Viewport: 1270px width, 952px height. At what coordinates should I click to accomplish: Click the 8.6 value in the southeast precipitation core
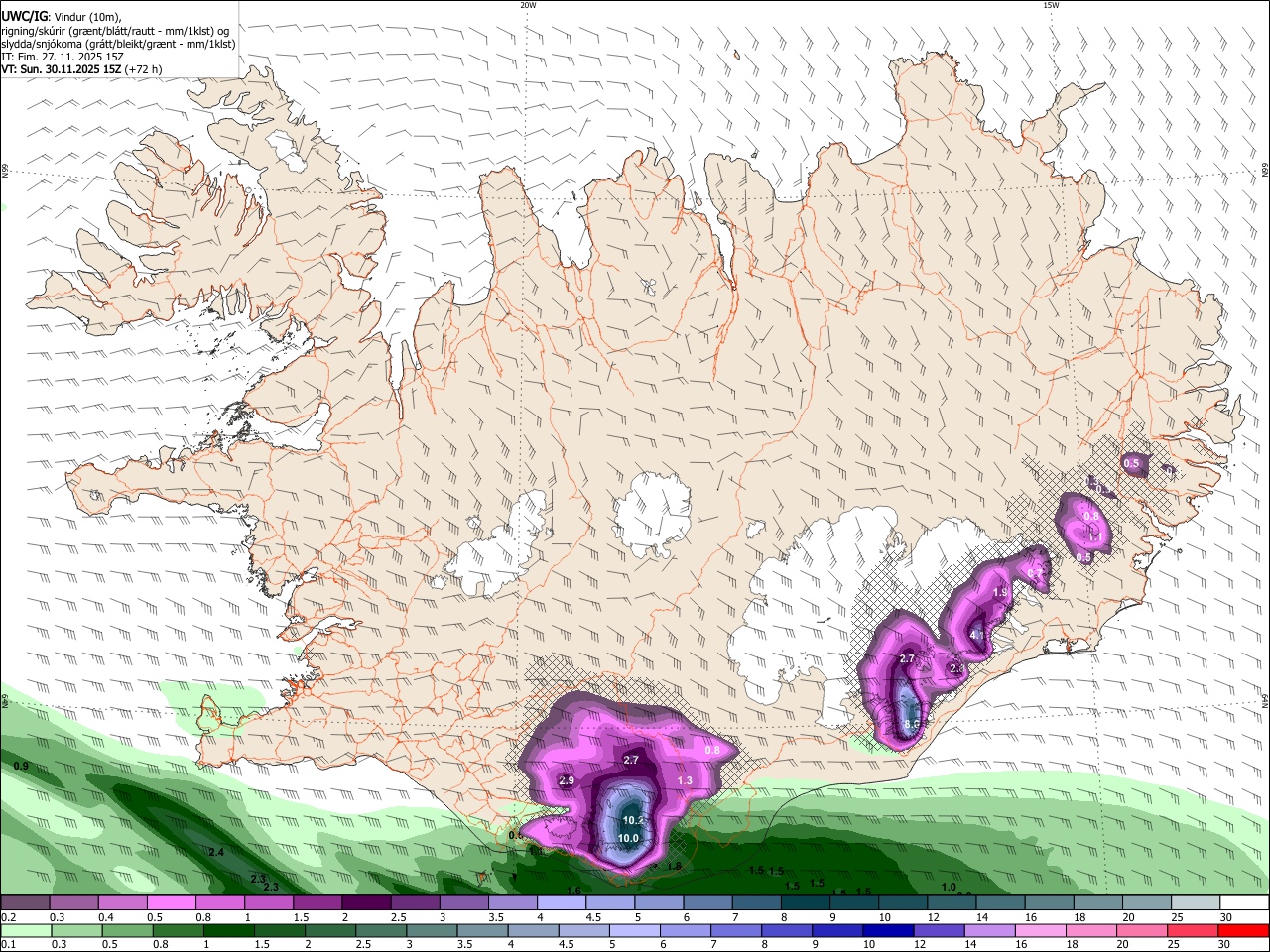click(913, 725)
